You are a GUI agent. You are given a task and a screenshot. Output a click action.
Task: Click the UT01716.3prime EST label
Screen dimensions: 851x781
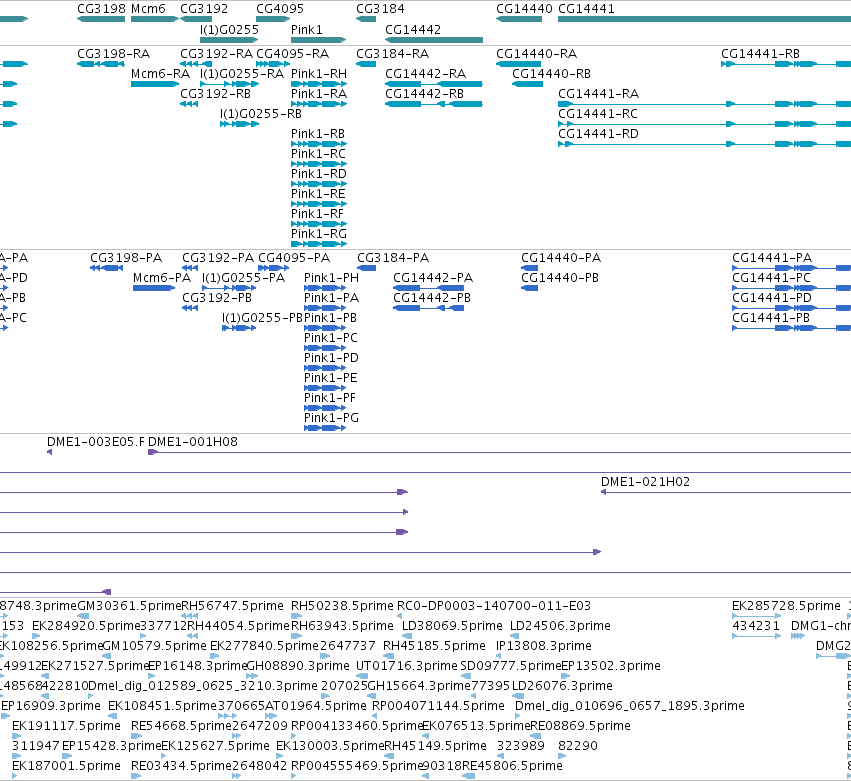(x=407, y=665)
